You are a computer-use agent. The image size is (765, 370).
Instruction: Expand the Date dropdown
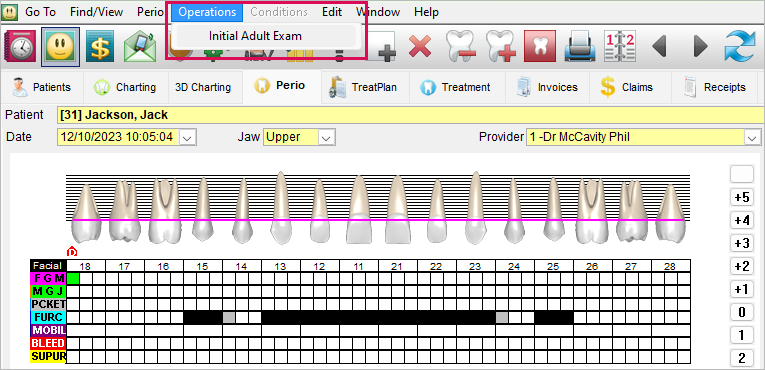click(x=188, y=138)
